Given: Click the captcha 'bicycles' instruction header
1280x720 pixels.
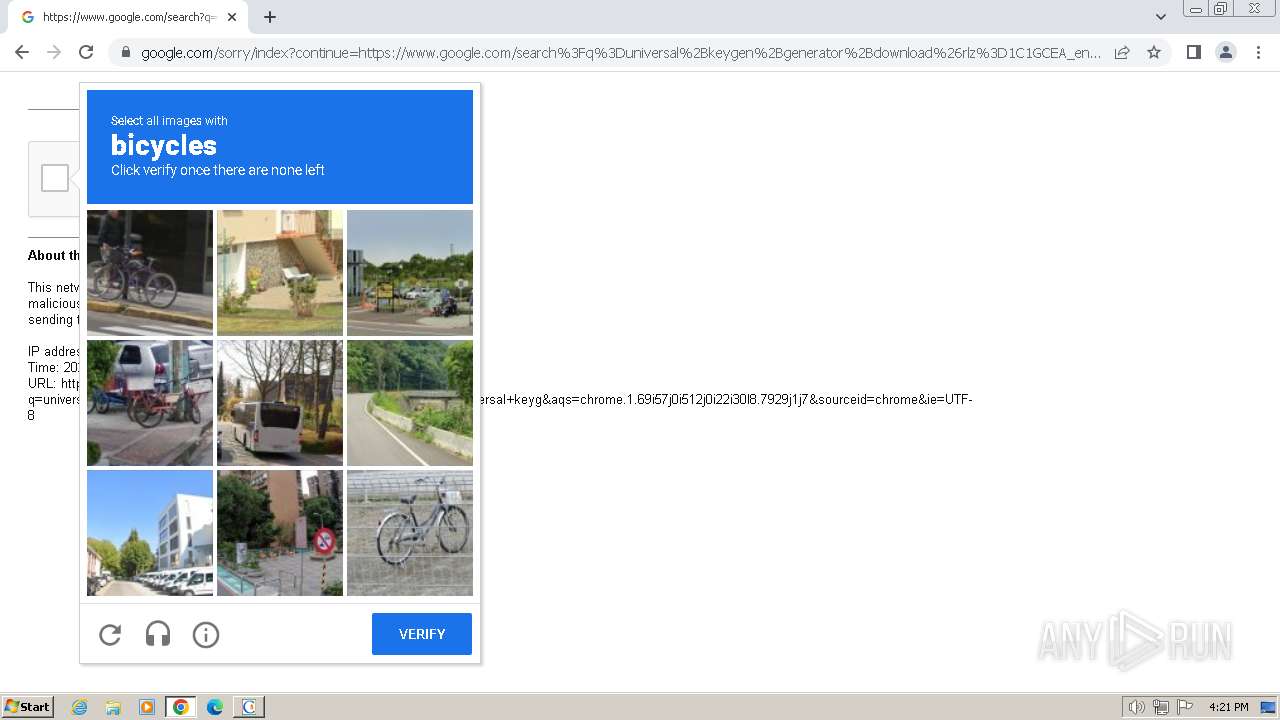Looking at the screenshot, I should [280, 147].
